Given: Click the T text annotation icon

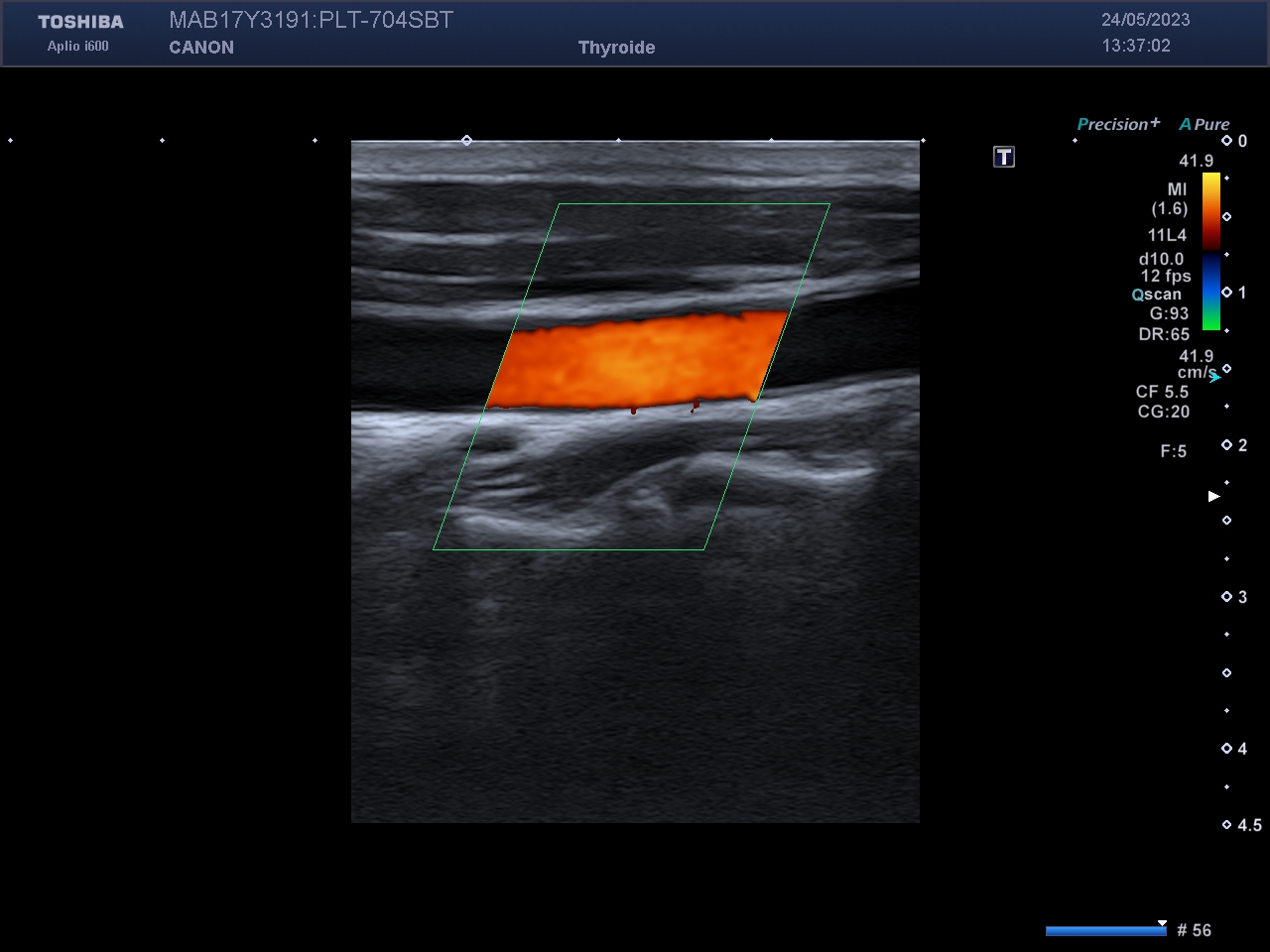Looking at the screenshot, I should click(x=1004, y=157).
